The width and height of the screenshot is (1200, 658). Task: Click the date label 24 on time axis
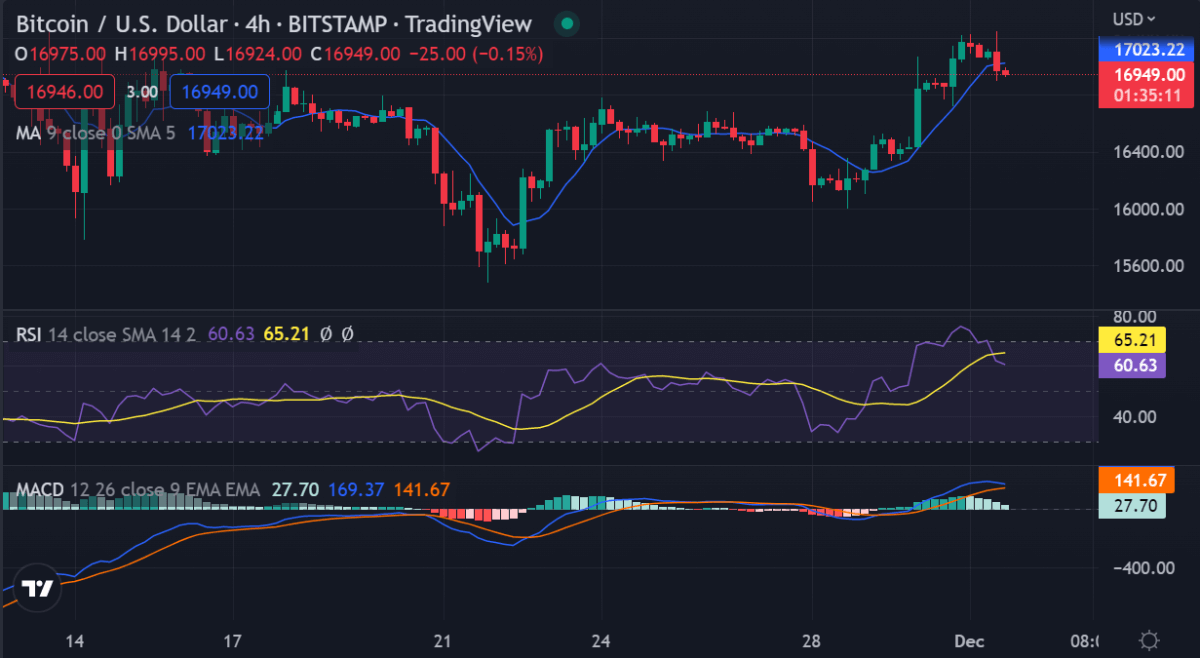tap(601, 640)
